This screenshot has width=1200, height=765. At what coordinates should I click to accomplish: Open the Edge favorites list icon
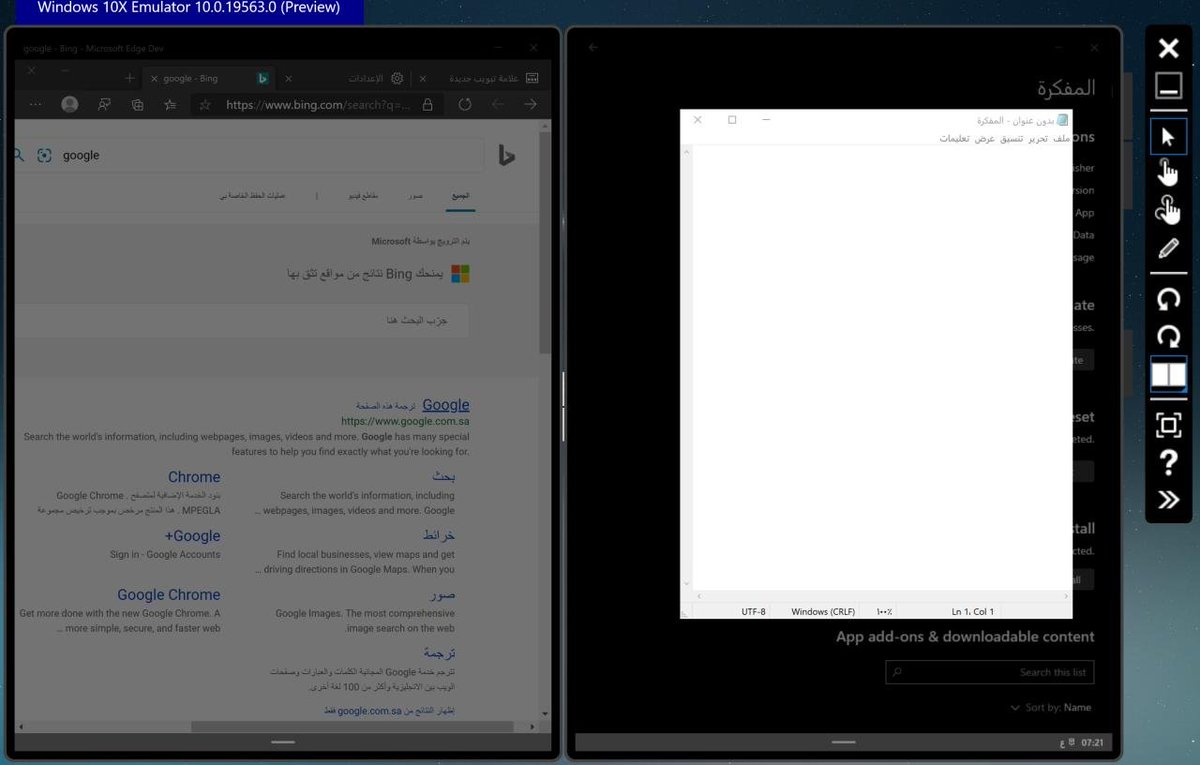[x=171, y=104]
